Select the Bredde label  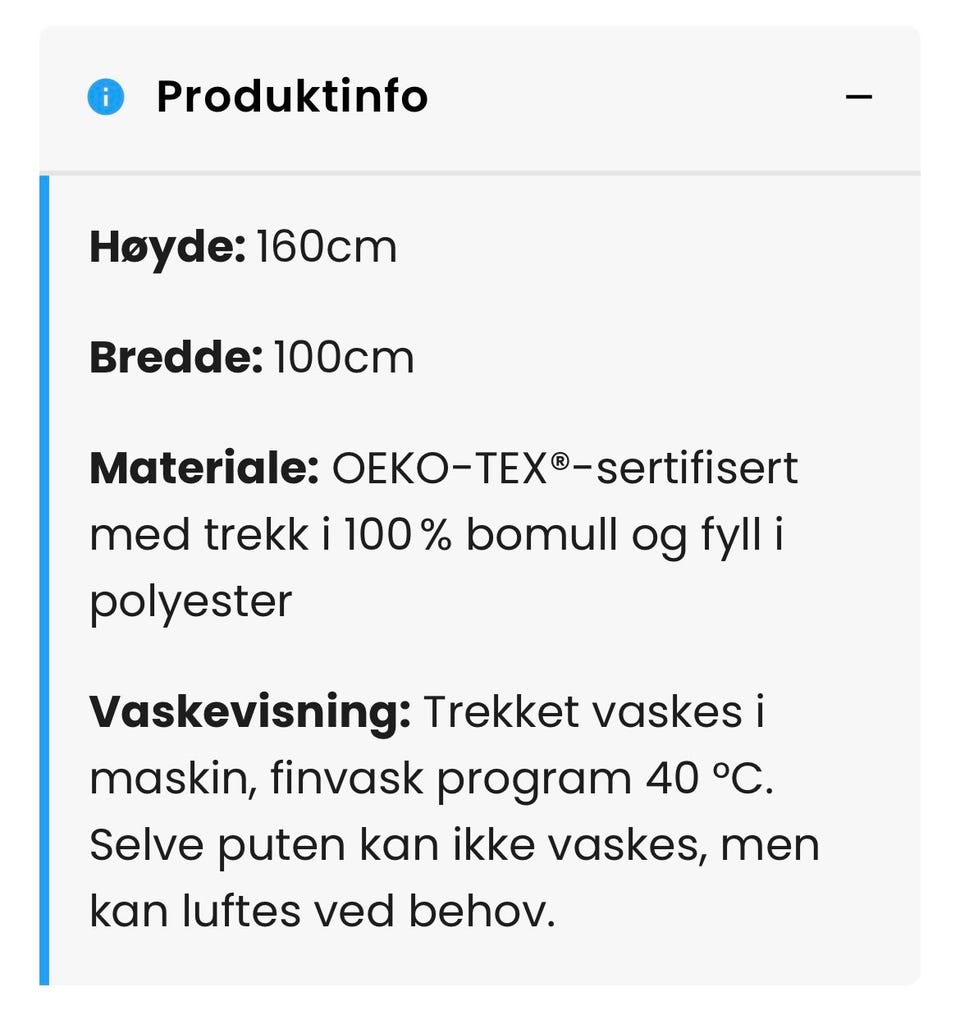click(x=176, y=358)
